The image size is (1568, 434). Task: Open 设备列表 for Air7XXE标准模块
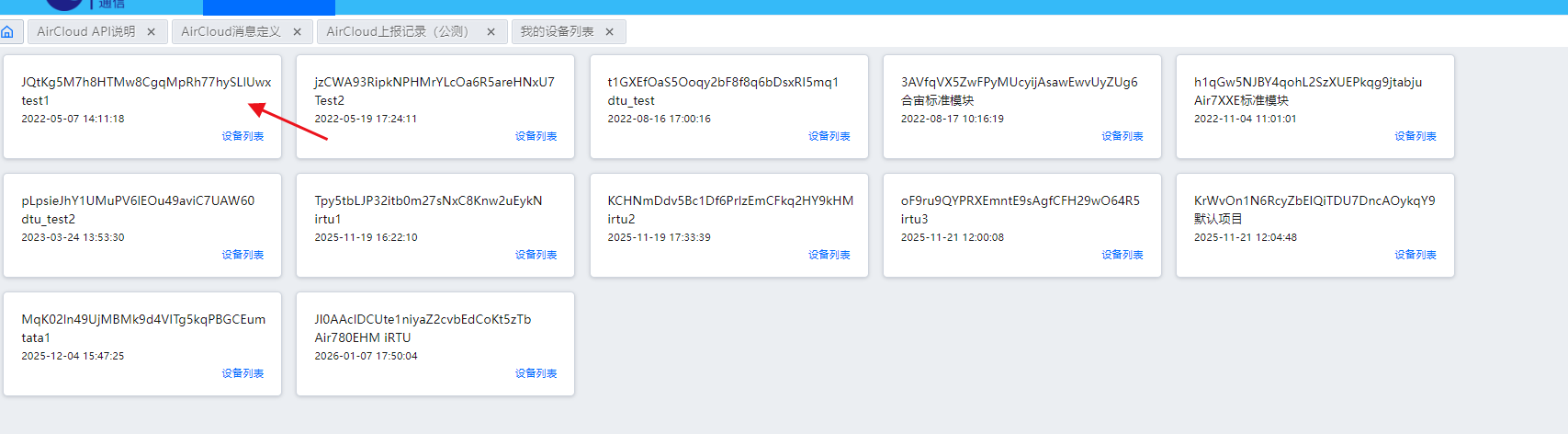coord(1416,136)
